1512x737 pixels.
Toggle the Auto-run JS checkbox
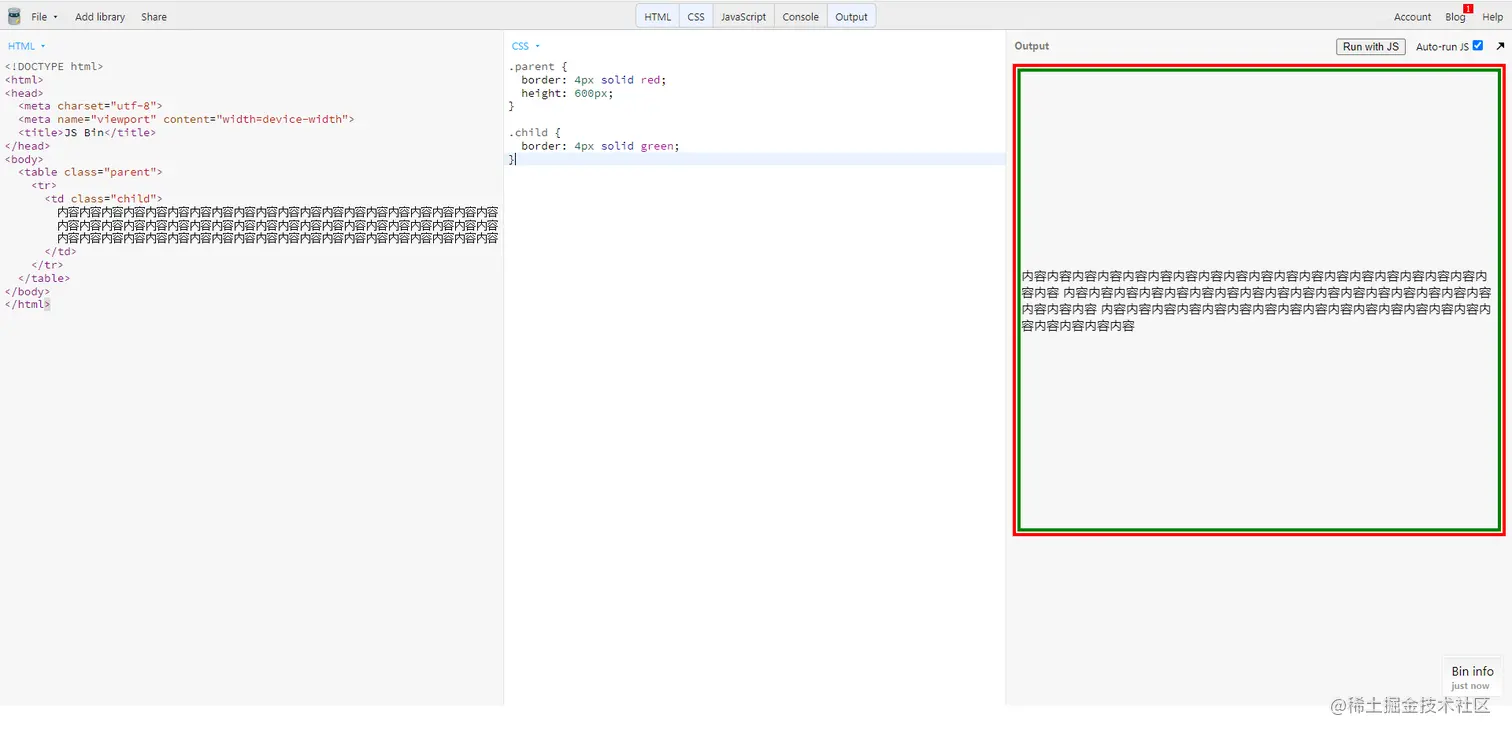point(1478,45)
